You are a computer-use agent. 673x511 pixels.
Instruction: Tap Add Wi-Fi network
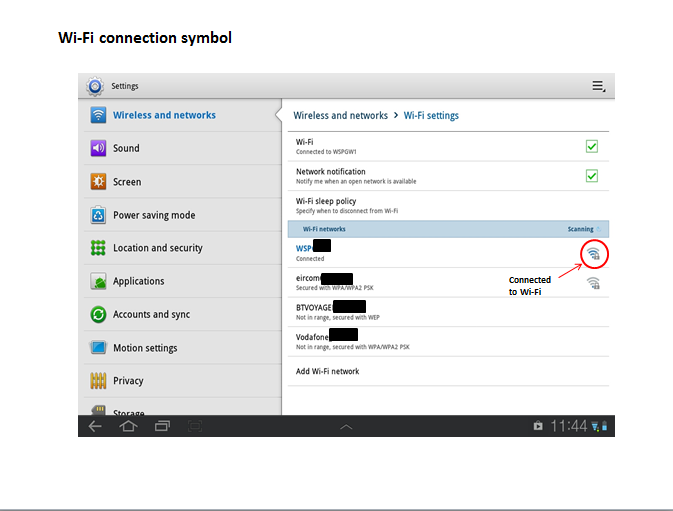click(448, 372)
